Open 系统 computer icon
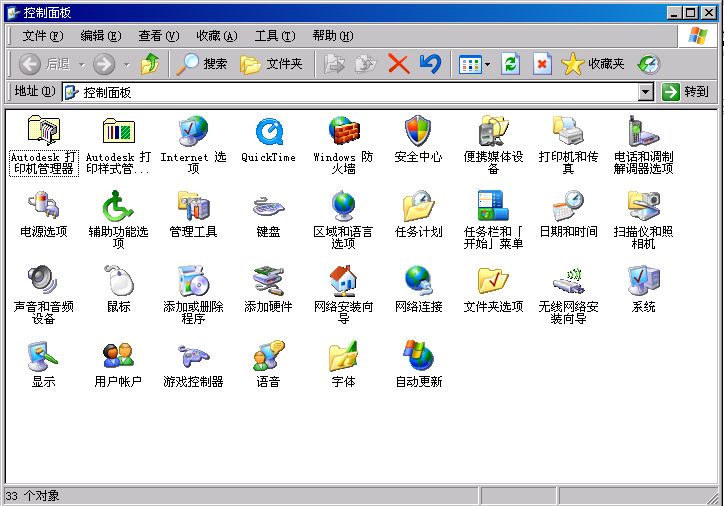This screenshot has height=506, width=724. (x=643, y=280)
